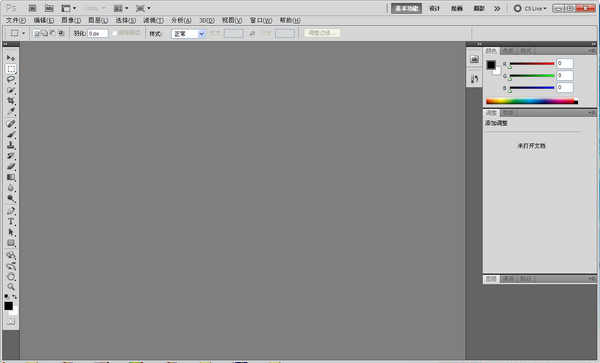
Task: Swap width and height arrows in options bar
Action: click(252, 34)
